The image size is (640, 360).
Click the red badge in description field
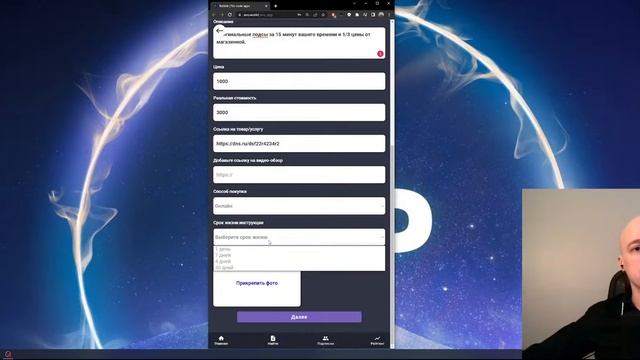(x=380, y=53)
